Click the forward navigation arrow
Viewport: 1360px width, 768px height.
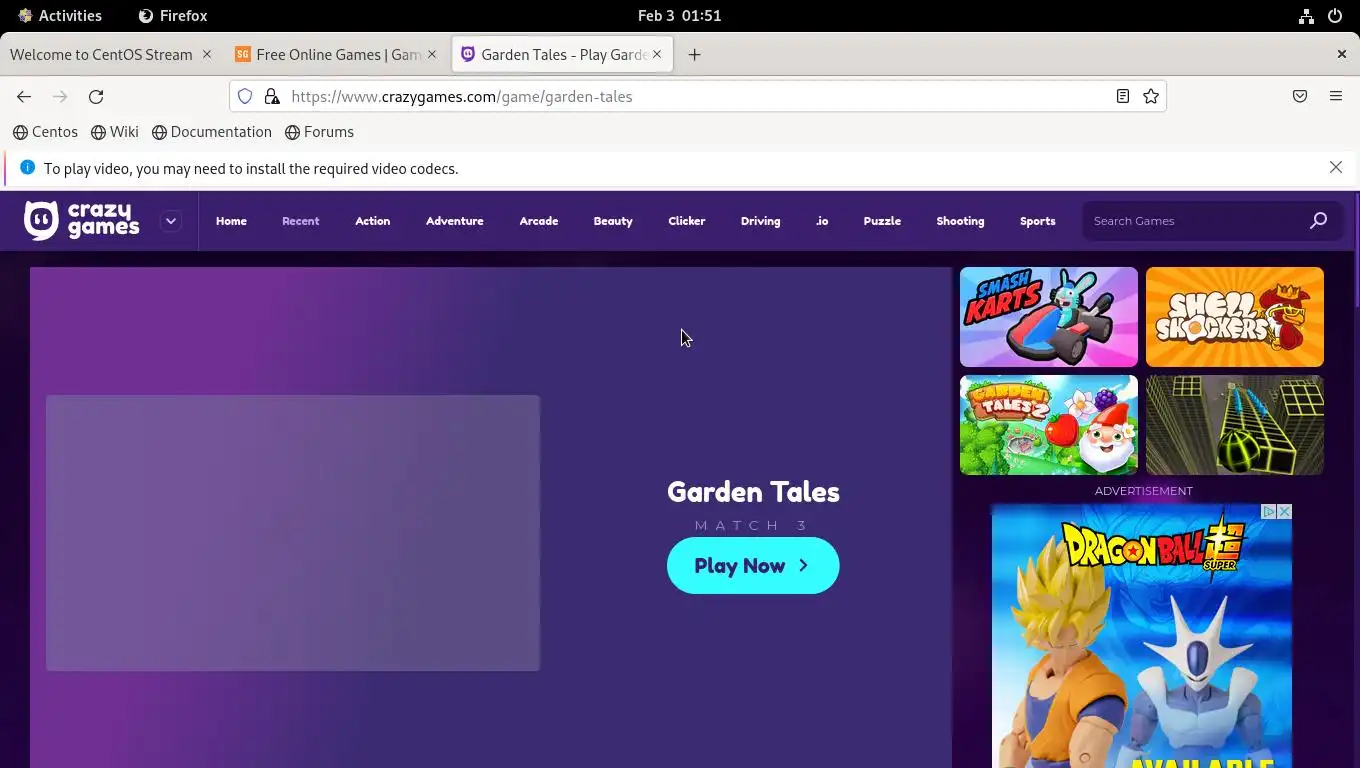tap(60, 97)
